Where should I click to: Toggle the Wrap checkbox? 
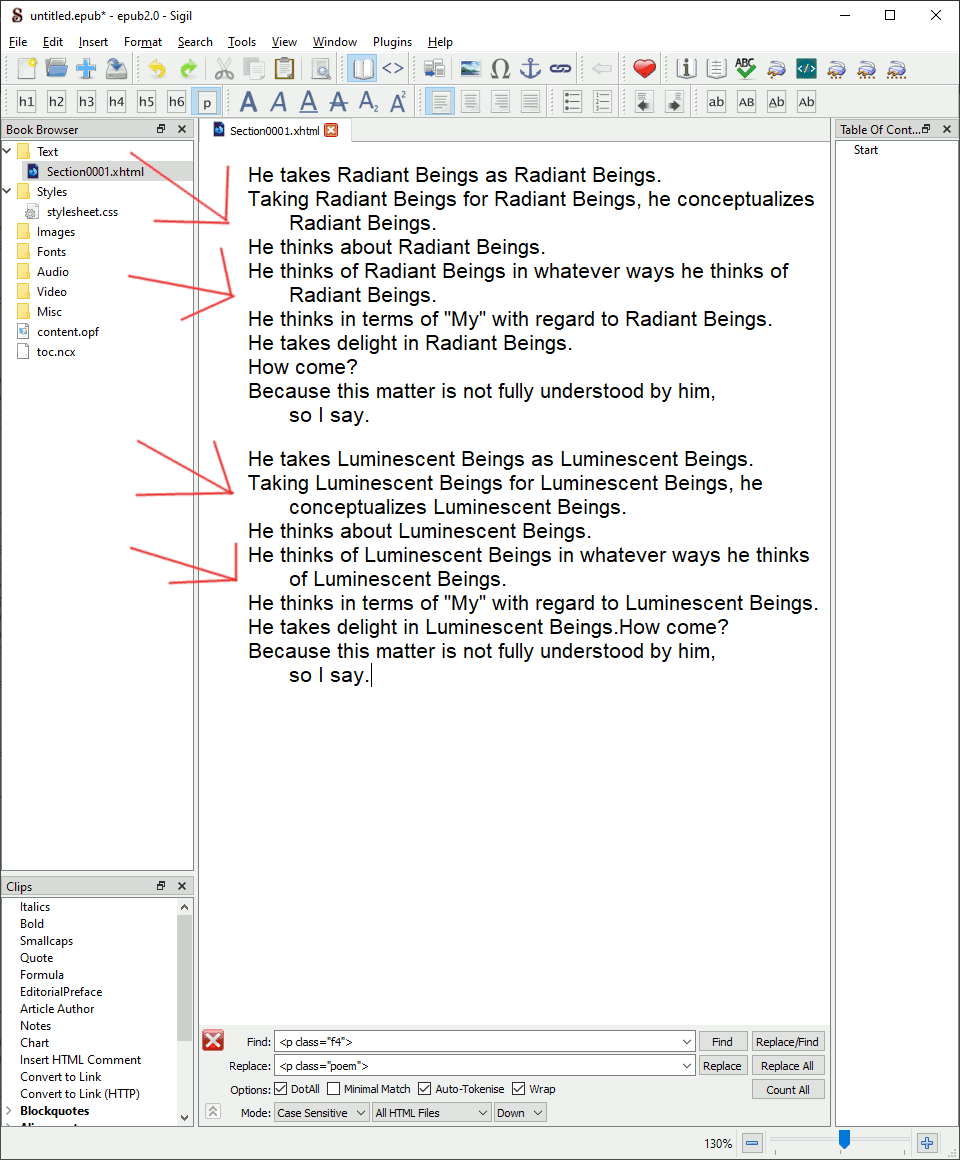[x=518, y=1089]
